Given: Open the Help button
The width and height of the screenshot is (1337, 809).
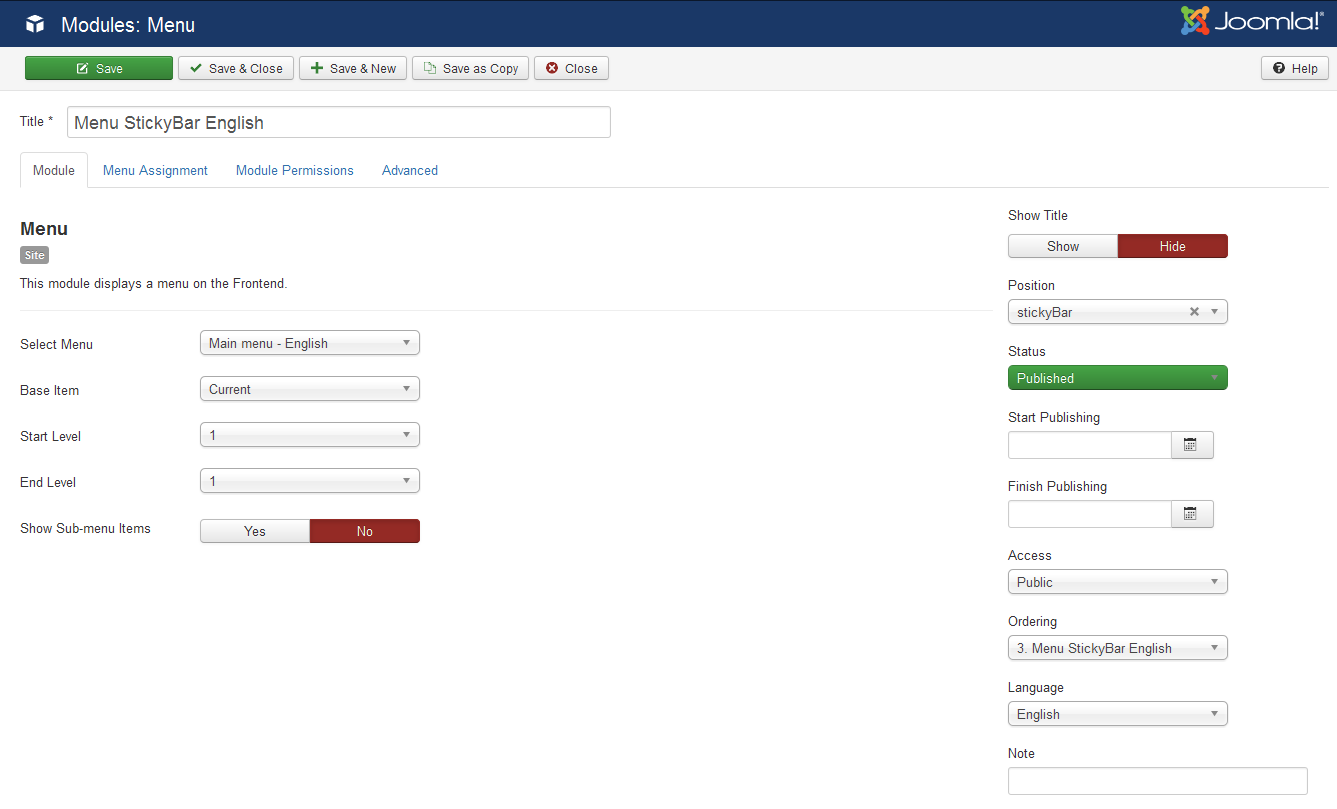Looking at the screenshot, I should coord(1295,68).
